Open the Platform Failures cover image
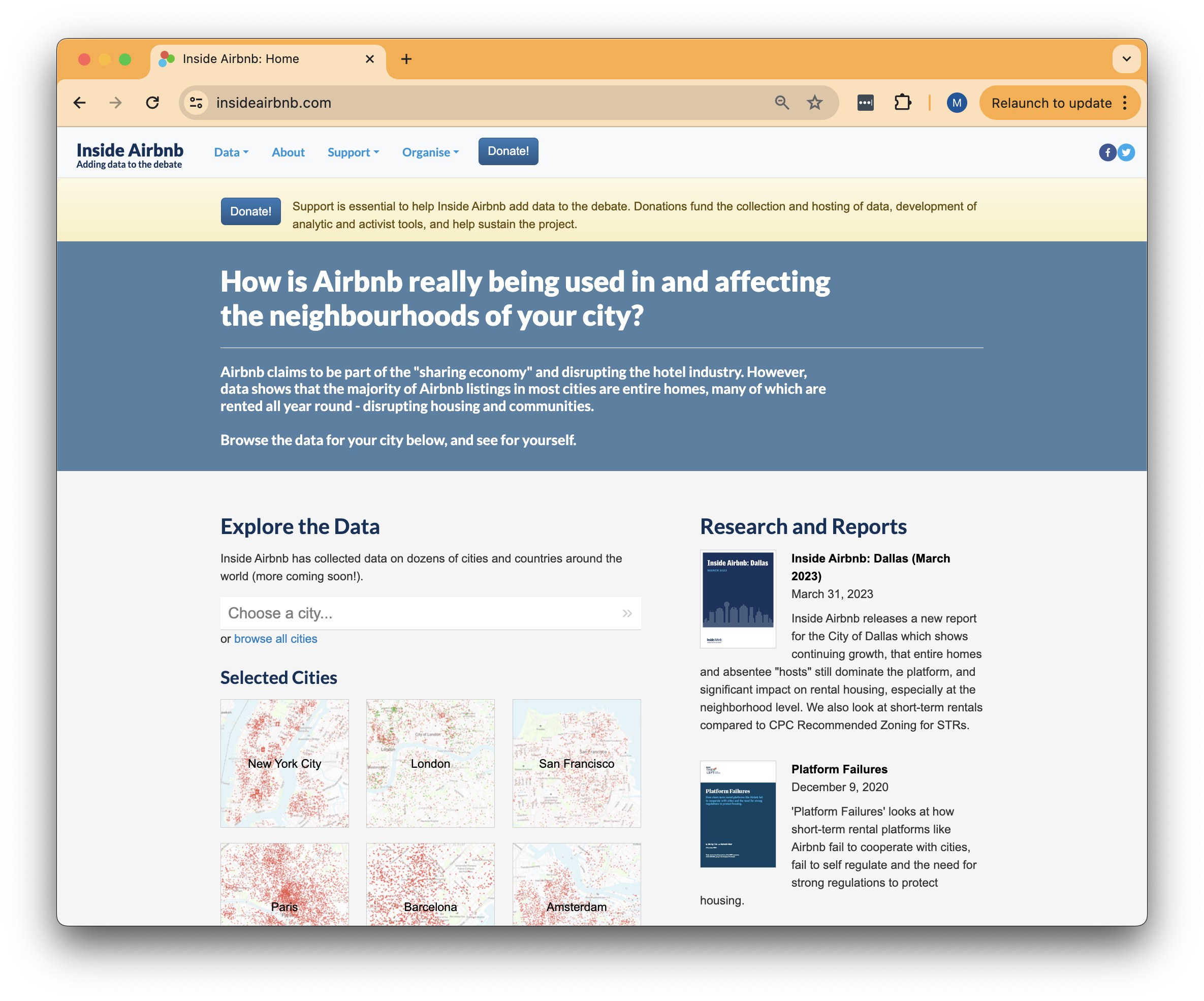Screen dimensions: 1204x1001 [x=738, y=814]
